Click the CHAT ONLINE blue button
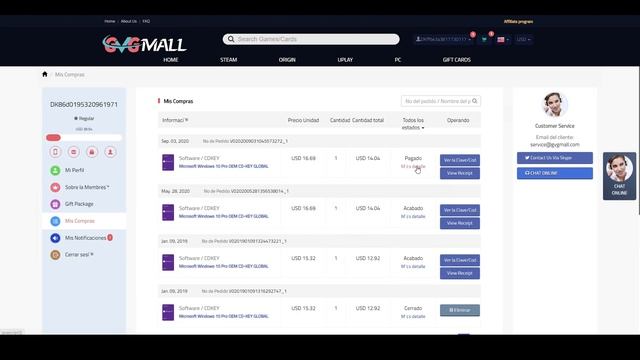 click(555, 173)
